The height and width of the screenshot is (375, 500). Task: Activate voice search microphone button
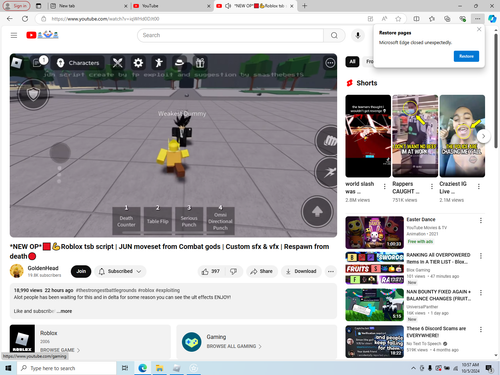click(x=358, y=35)
